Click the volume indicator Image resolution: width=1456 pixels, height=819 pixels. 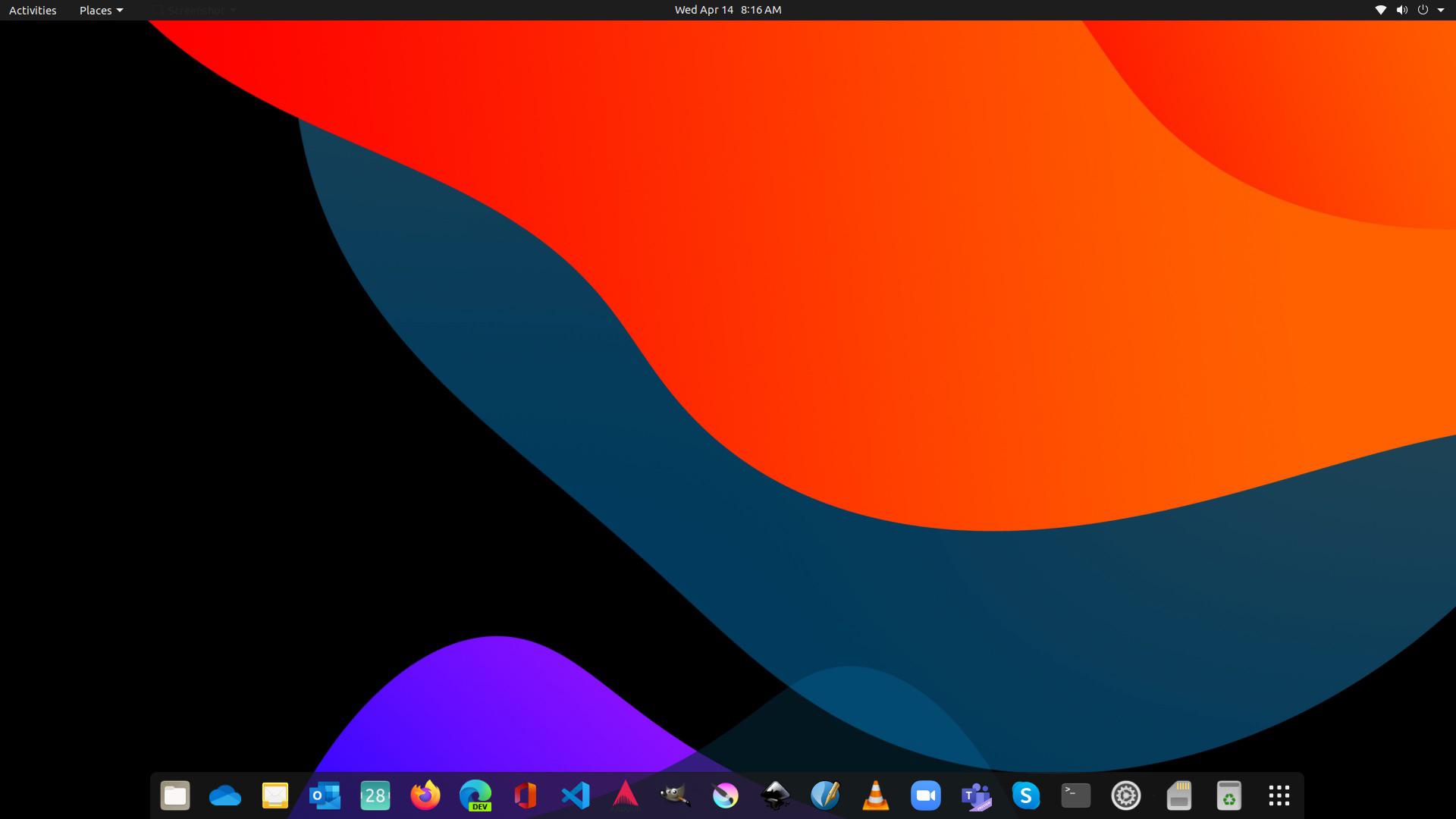point(1402,10)
